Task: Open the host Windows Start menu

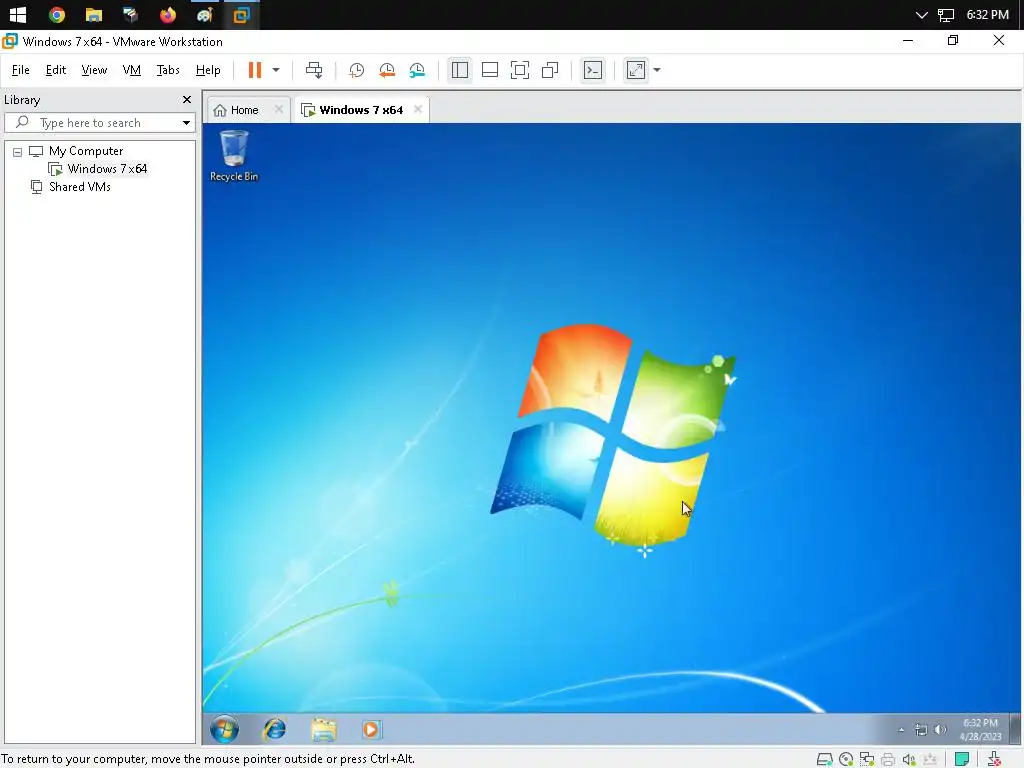Action: pos(18,14)
